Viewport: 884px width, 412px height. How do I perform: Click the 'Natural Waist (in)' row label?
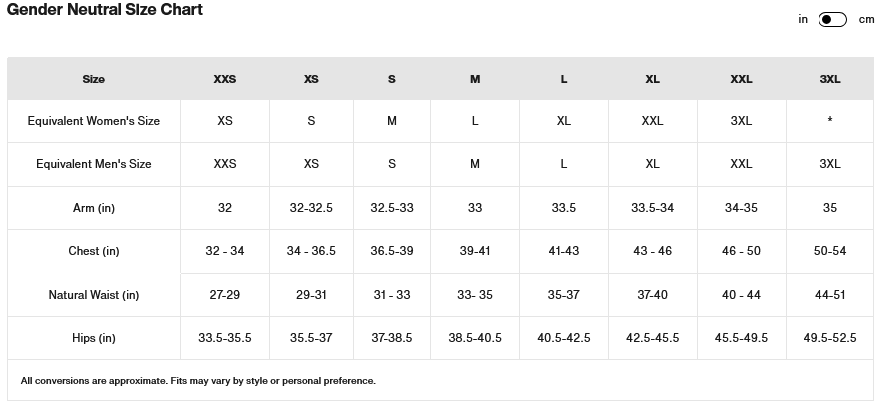point(94,295)
